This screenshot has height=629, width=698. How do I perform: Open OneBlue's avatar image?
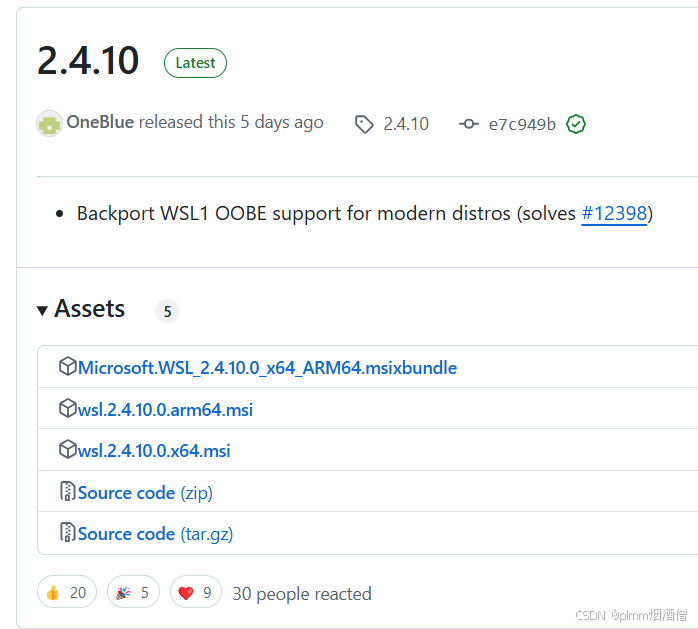[49, 123]
